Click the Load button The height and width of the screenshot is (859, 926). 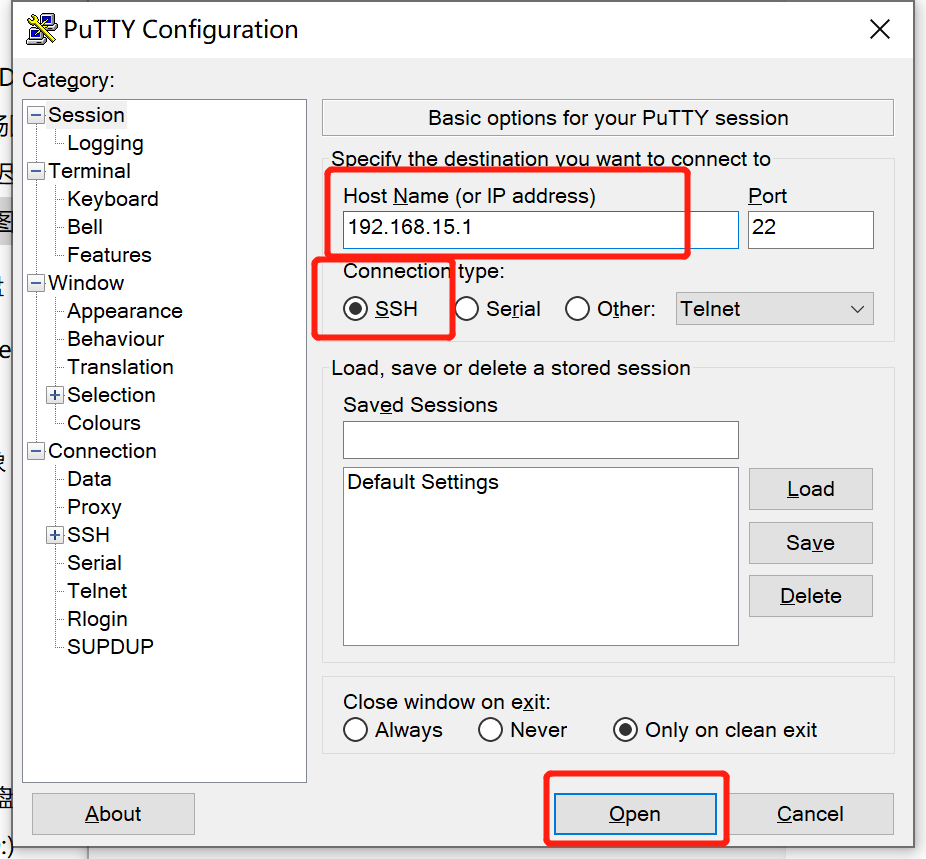(810, 489)
